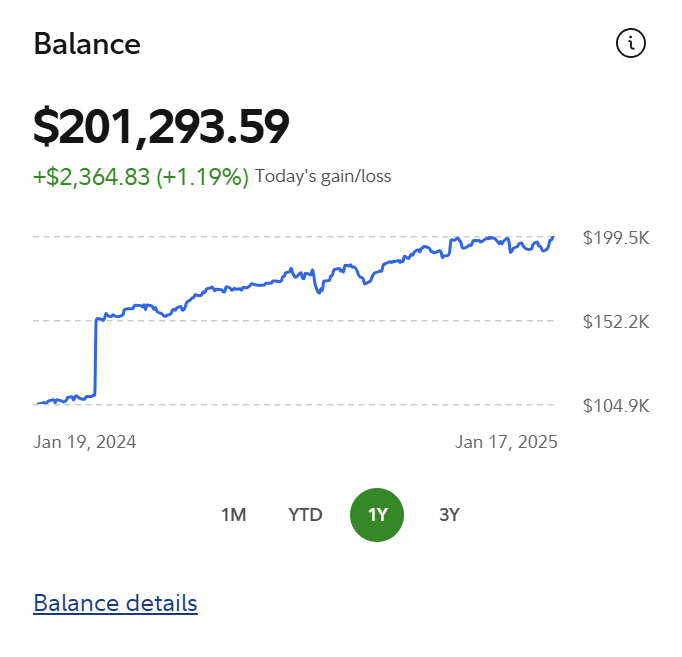The height and width of the screenshot is (657, 682).
Task: Click the chart line's right endpoint
Action: [x=553, y=238]
